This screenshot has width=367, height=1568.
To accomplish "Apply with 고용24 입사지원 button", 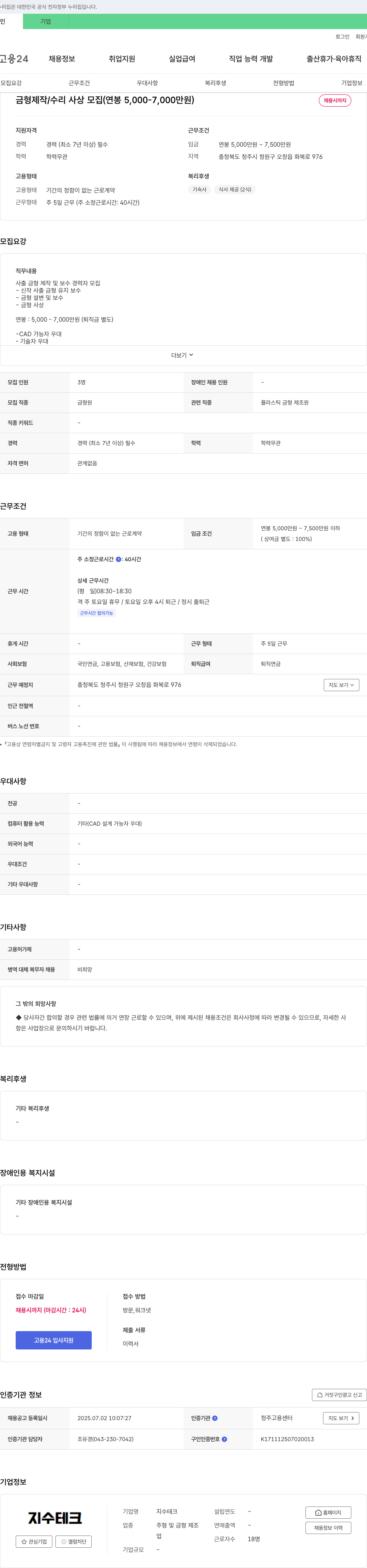I will point(54,1340).
